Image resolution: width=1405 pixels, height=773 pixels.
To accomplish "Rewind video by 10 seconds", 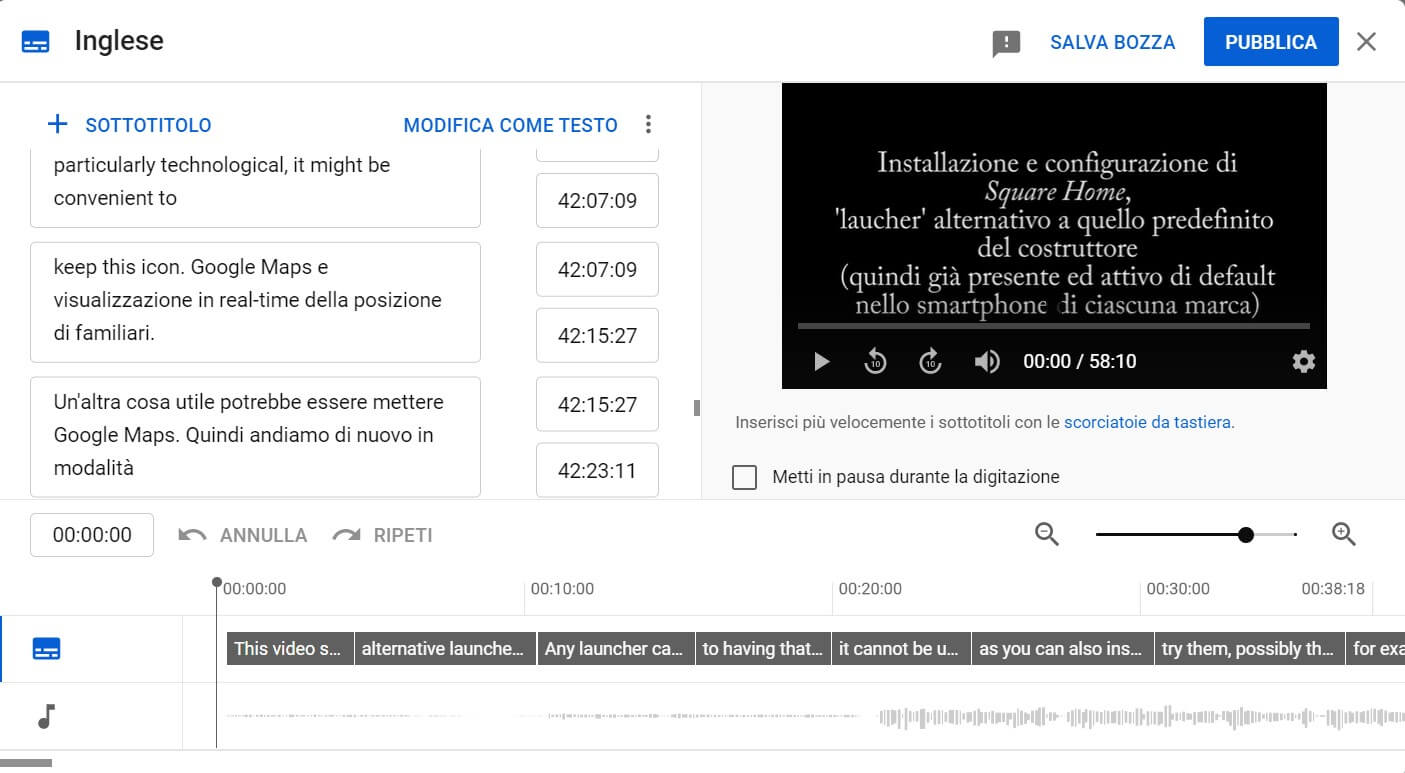I will pyautogui.click(x=876, y=361).
